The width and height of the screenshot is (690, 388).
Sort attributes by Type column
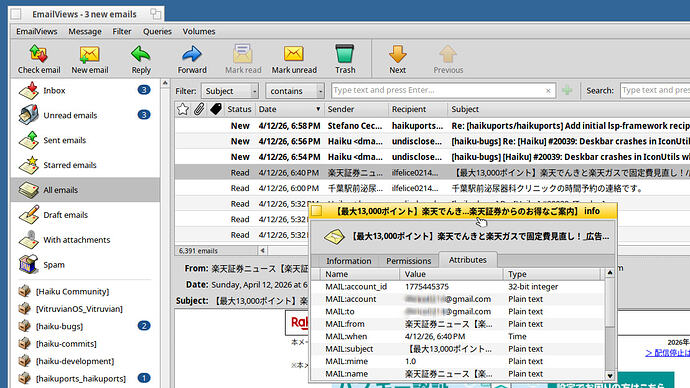552,274
